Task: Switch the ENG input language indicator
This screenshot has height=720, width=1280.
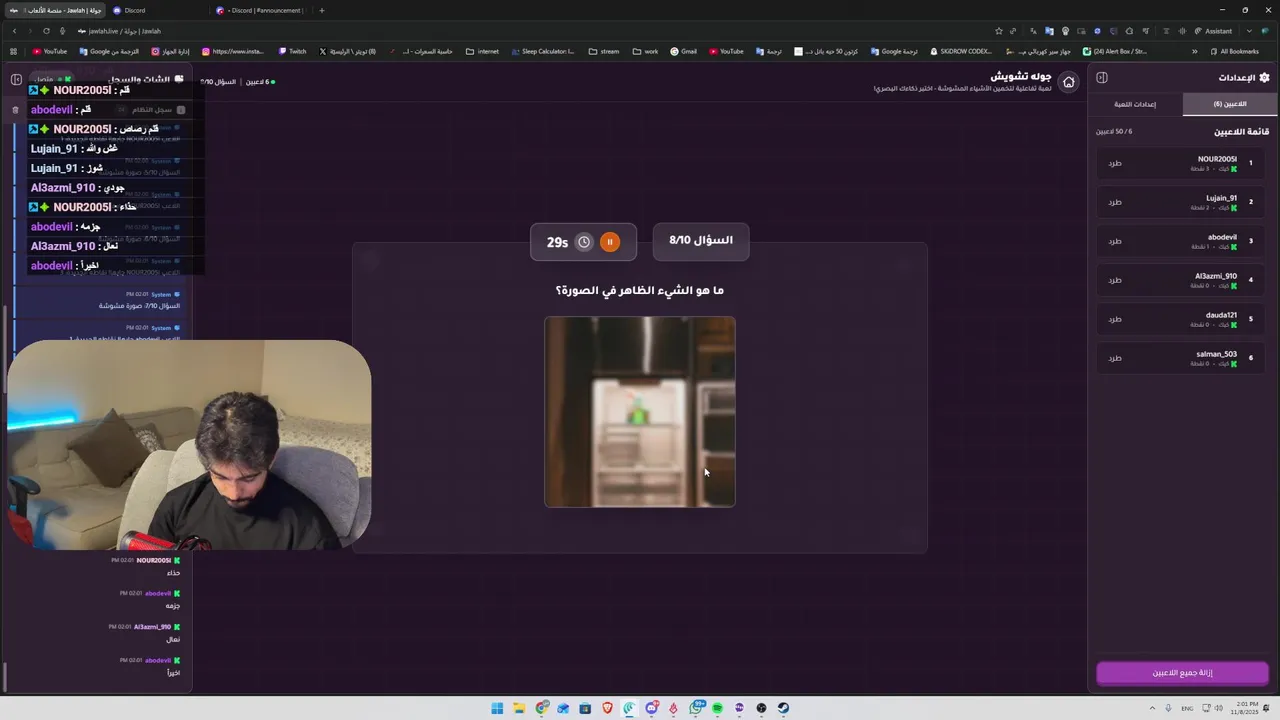Action: click(1188, 708)
